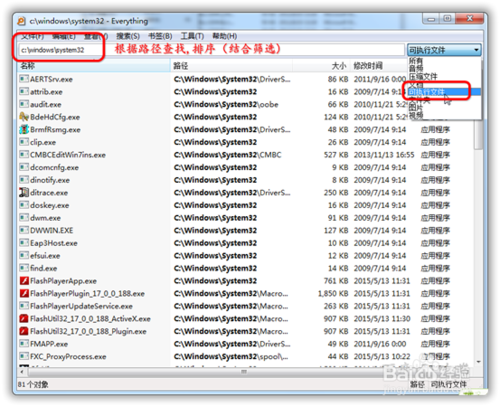Click the doskey.exe file icon
The image size is (500, 407).
pos(24,205)
